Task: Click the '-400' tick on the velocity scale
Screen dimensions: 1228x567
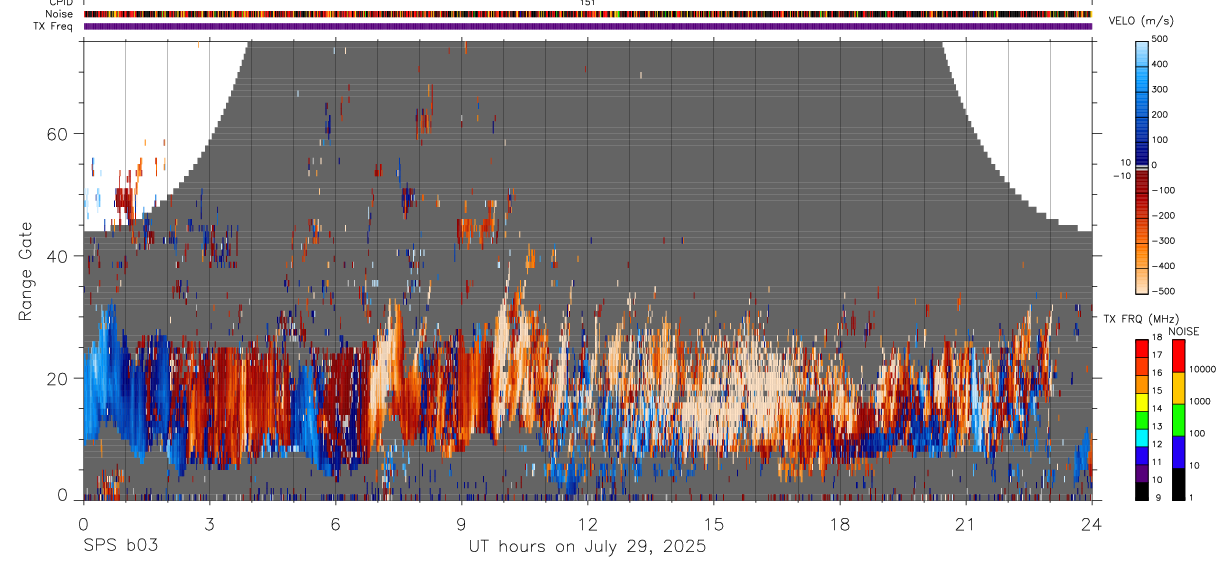Action: click(x=1163, y=266)
